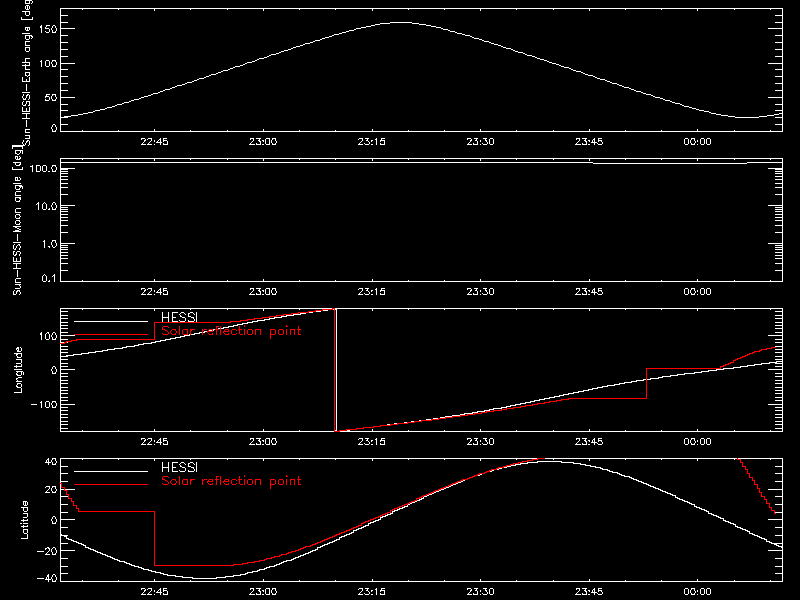Image resolution: width=800 pixels, height=600 pixels.
Task: Click 23:15 under the Earth angle plot
Action: tap(371, 142)
